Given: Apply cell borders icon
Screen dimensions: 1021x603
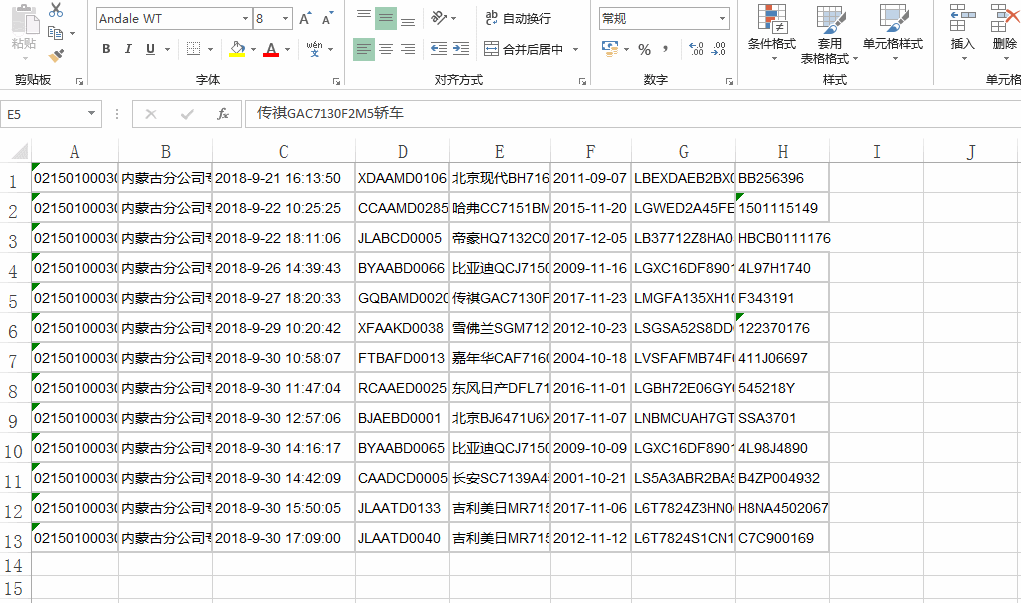Looking at the screenshot, I should click(x=193, y=49).
